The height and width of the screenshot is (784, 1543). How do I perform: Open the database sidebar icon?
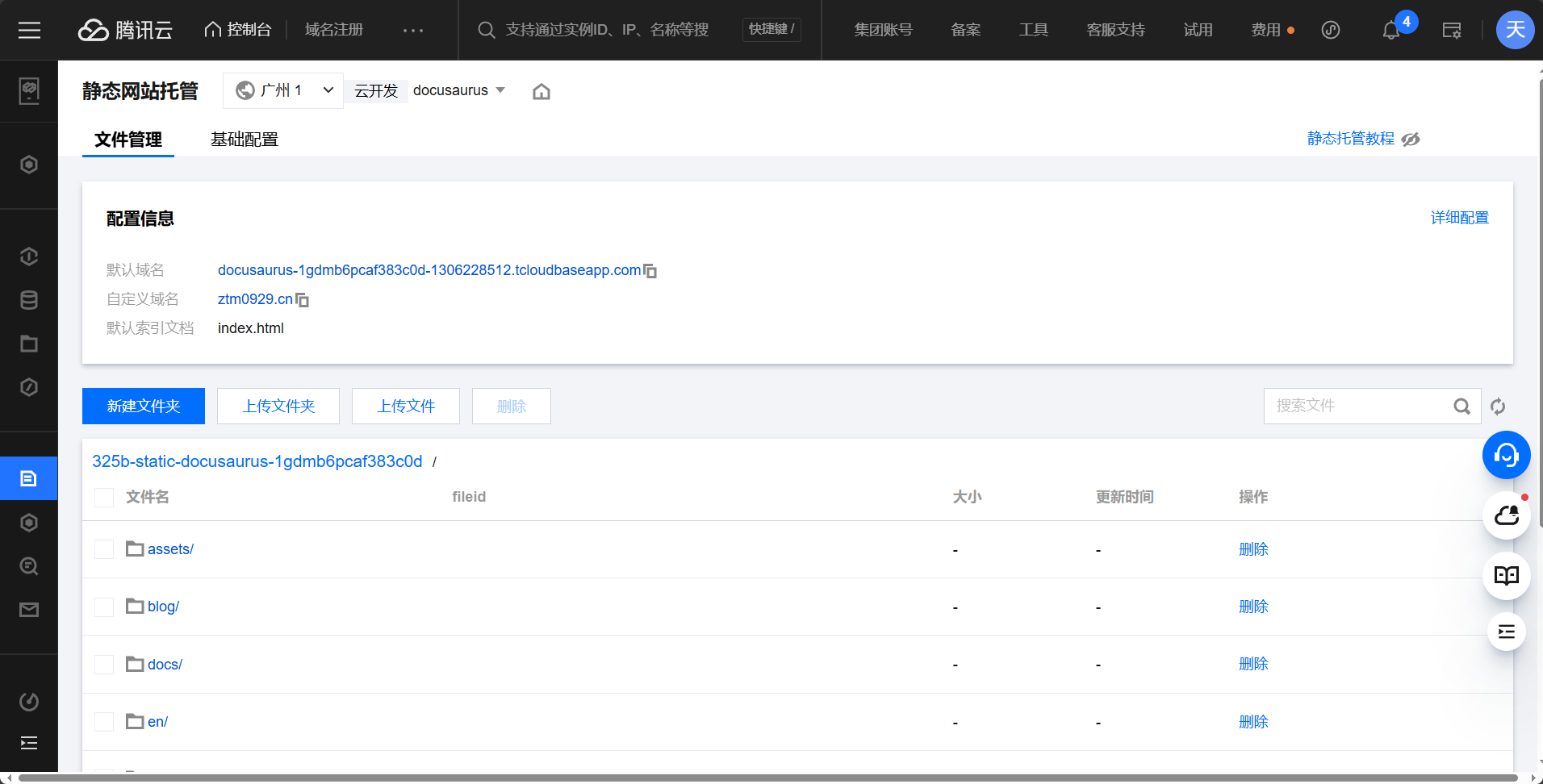(29, 300)
